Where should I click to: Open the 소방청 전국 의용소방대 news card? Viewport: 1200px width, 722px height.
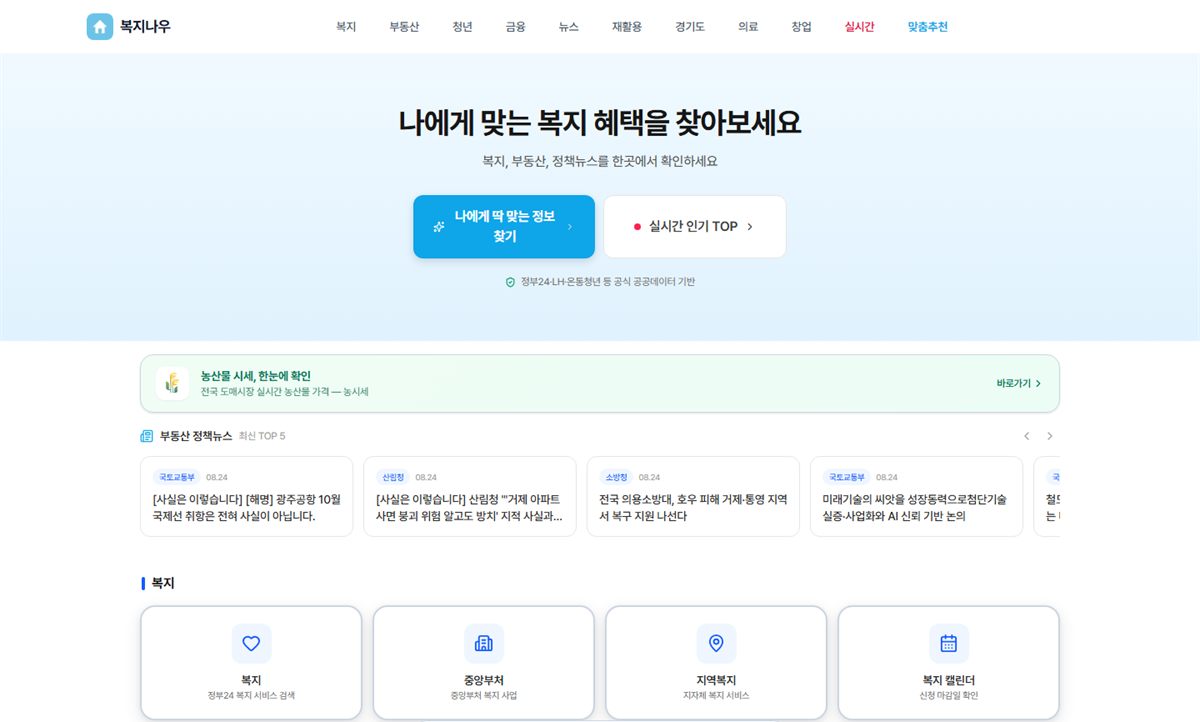pos(693,497)
